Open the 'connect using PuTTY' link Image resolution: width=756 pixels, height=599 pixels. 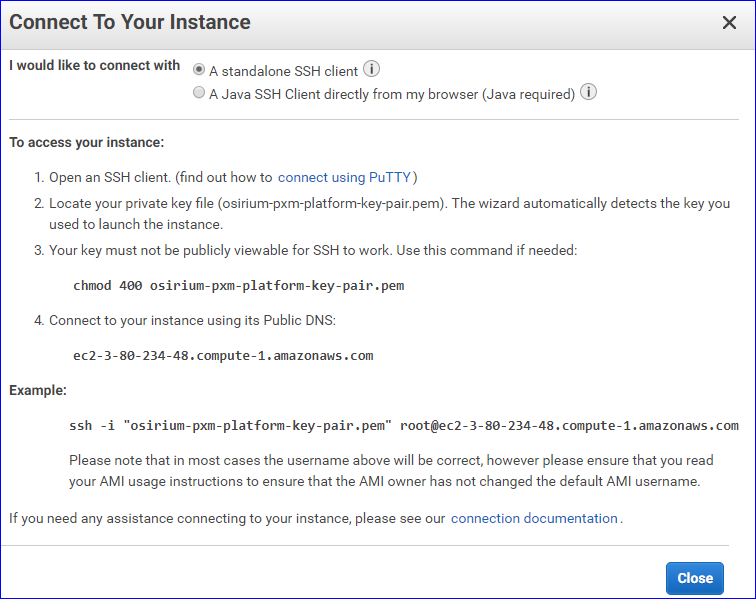tap(345, 177)
